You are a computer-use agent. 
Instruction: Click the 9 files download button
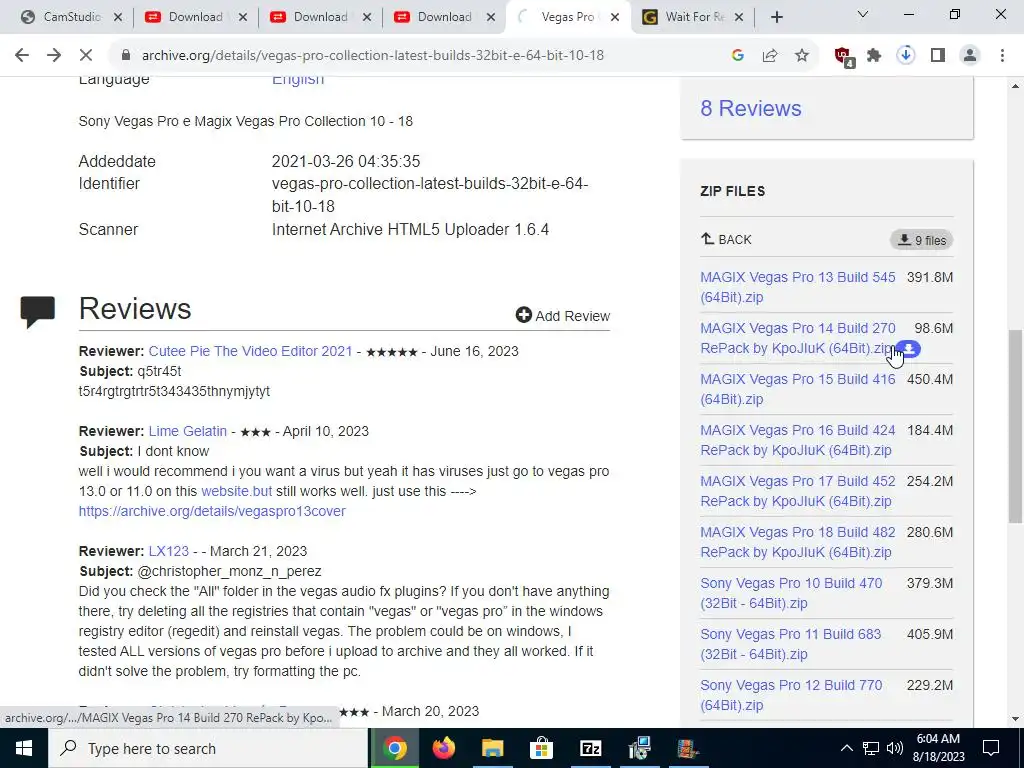pos(921,240)
